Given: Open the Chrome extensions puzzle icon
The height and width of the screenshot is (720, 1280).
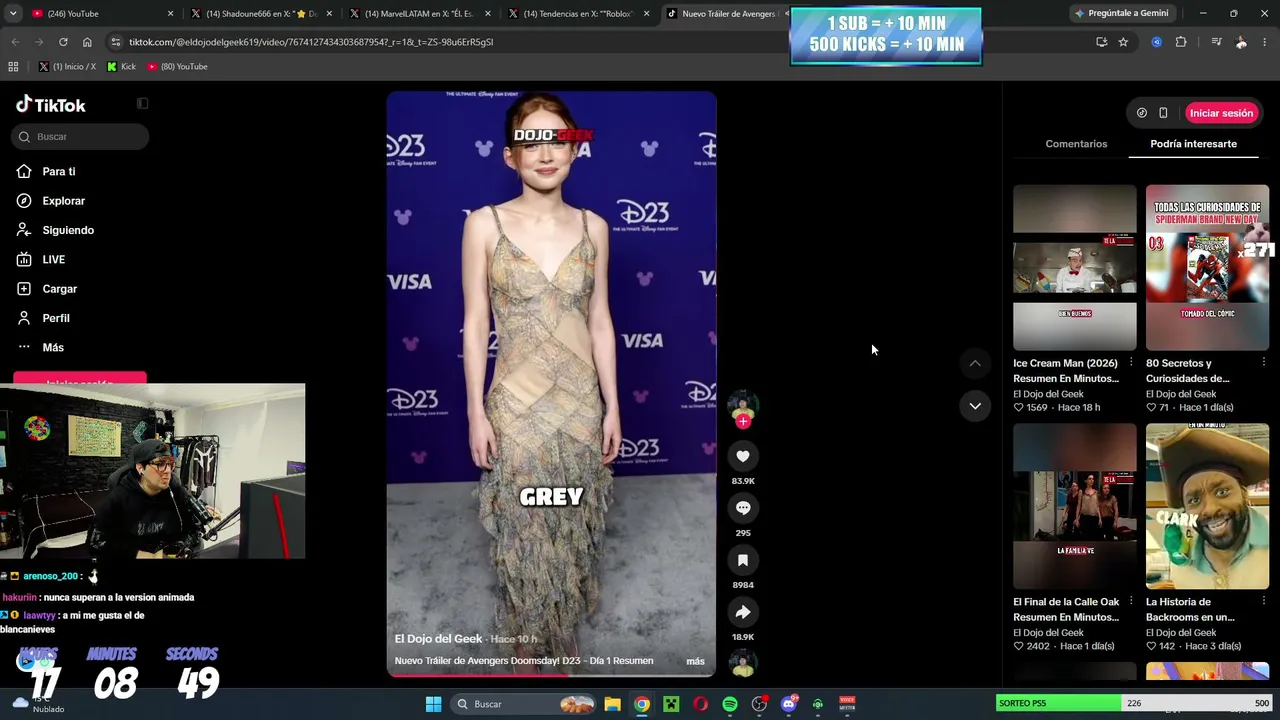Looking at the screenshot, I should click(1181, 42).
